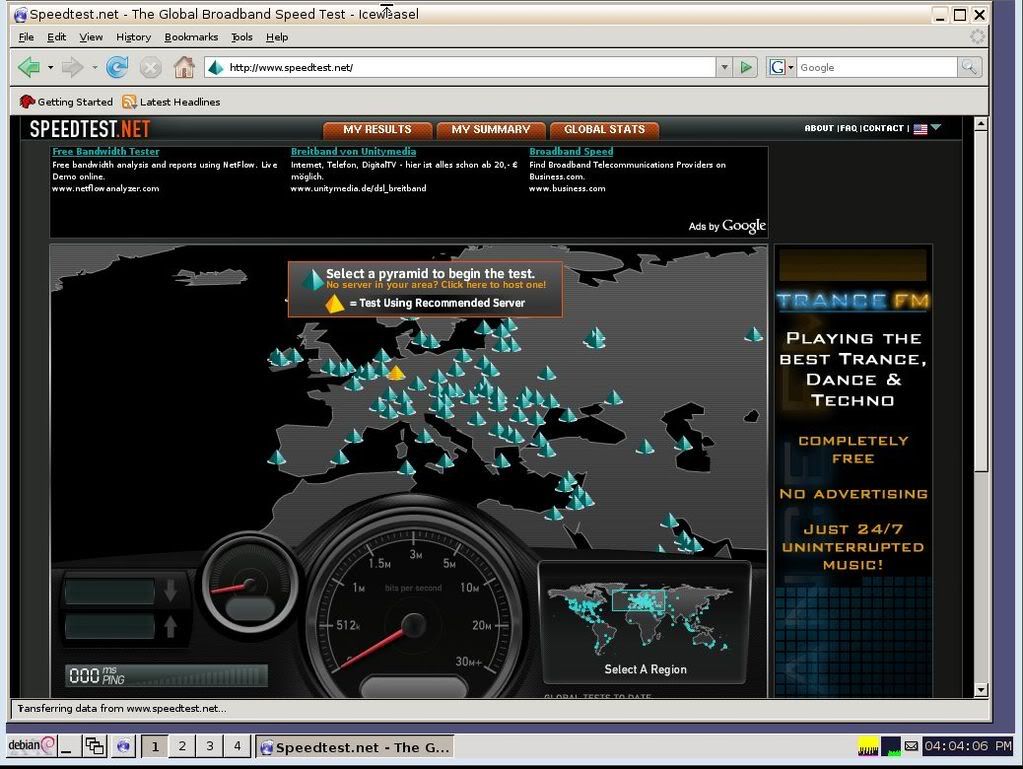Open the forward history dropdown arrow

[x=94, y=67]
